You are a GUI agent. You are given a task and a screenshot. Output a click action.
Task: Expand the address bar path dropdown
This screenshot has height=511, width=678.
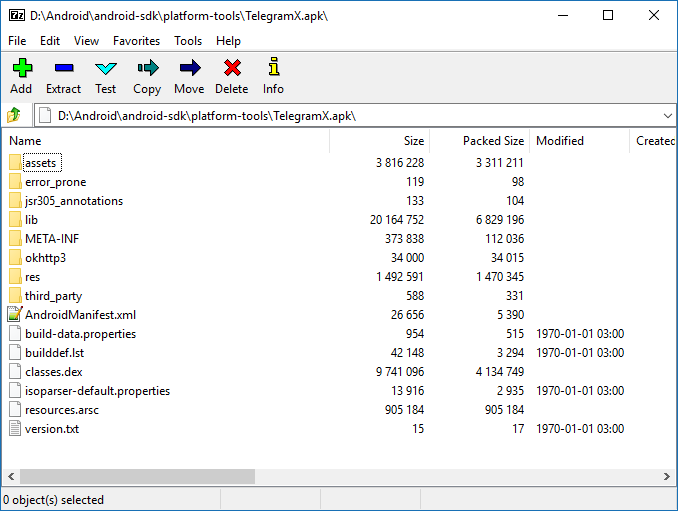click(x=668, y=116)
